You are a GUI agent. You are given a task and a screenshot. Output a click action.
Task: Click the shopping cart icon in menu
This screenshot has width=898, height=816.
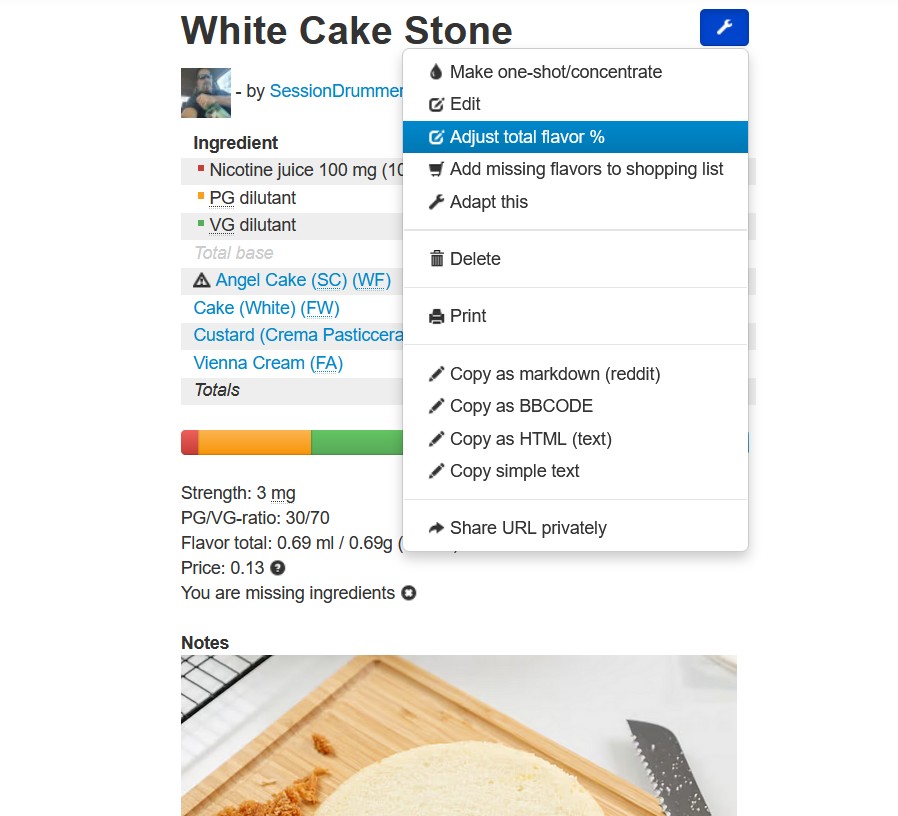436,169
